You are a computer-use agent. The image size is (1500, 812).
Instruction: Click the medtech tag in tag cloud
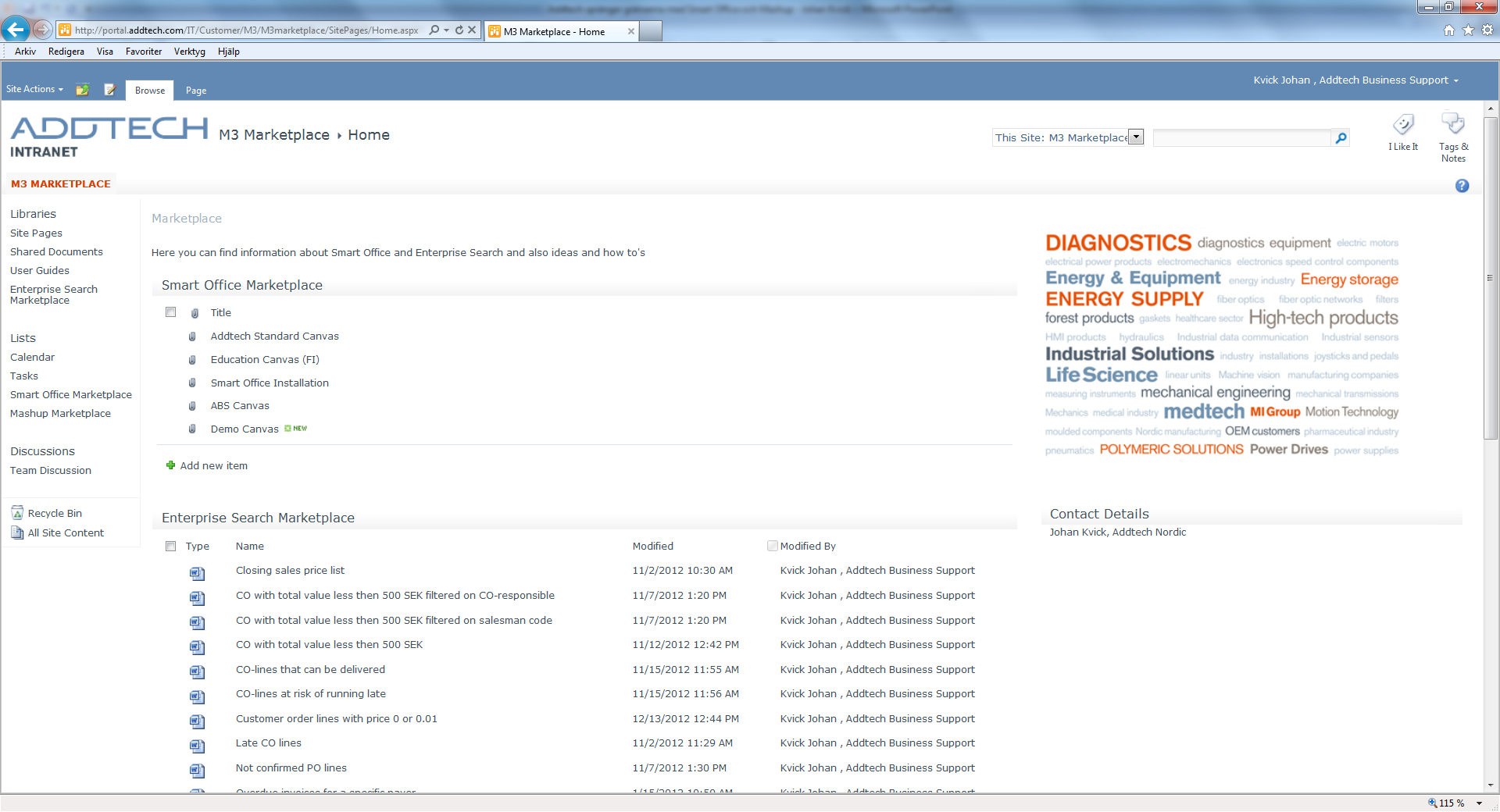tap(1203, 411)
